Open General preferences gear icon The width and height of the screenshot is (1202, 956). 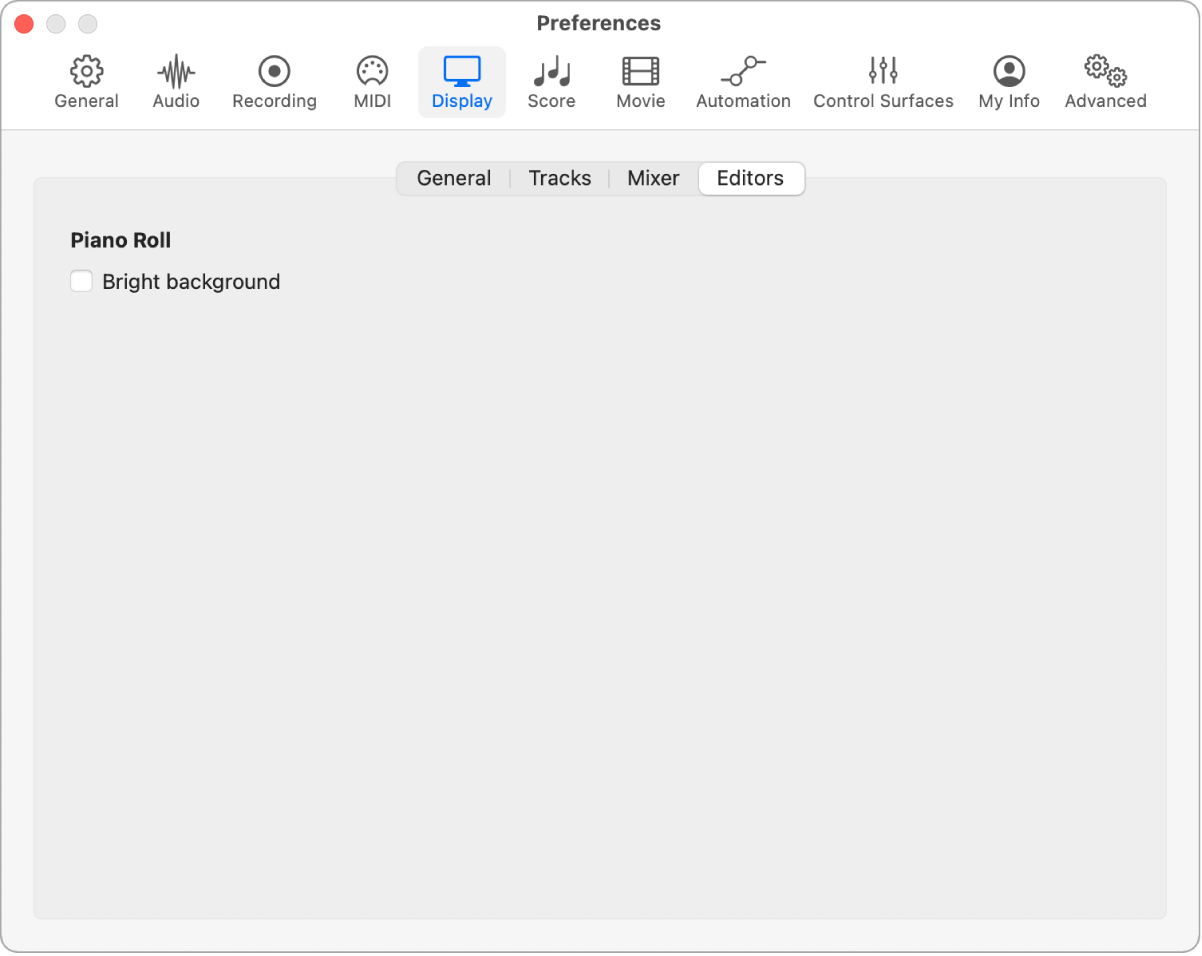[87, 71]
